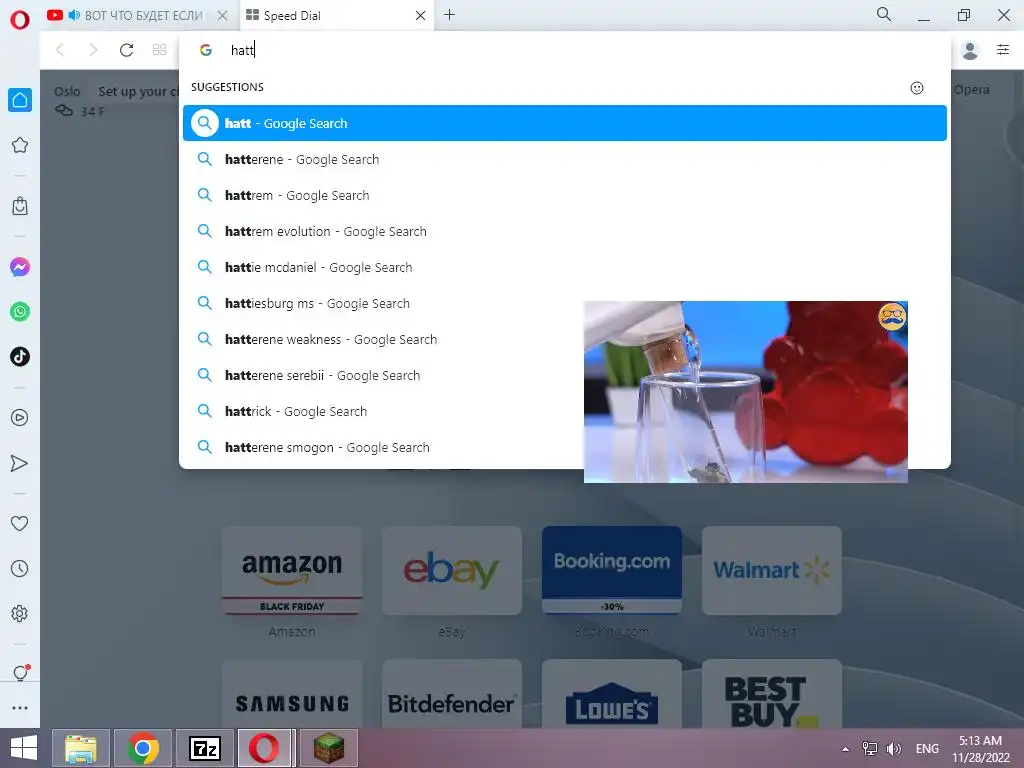Close the Speed Dial tab

pos(421,15)
